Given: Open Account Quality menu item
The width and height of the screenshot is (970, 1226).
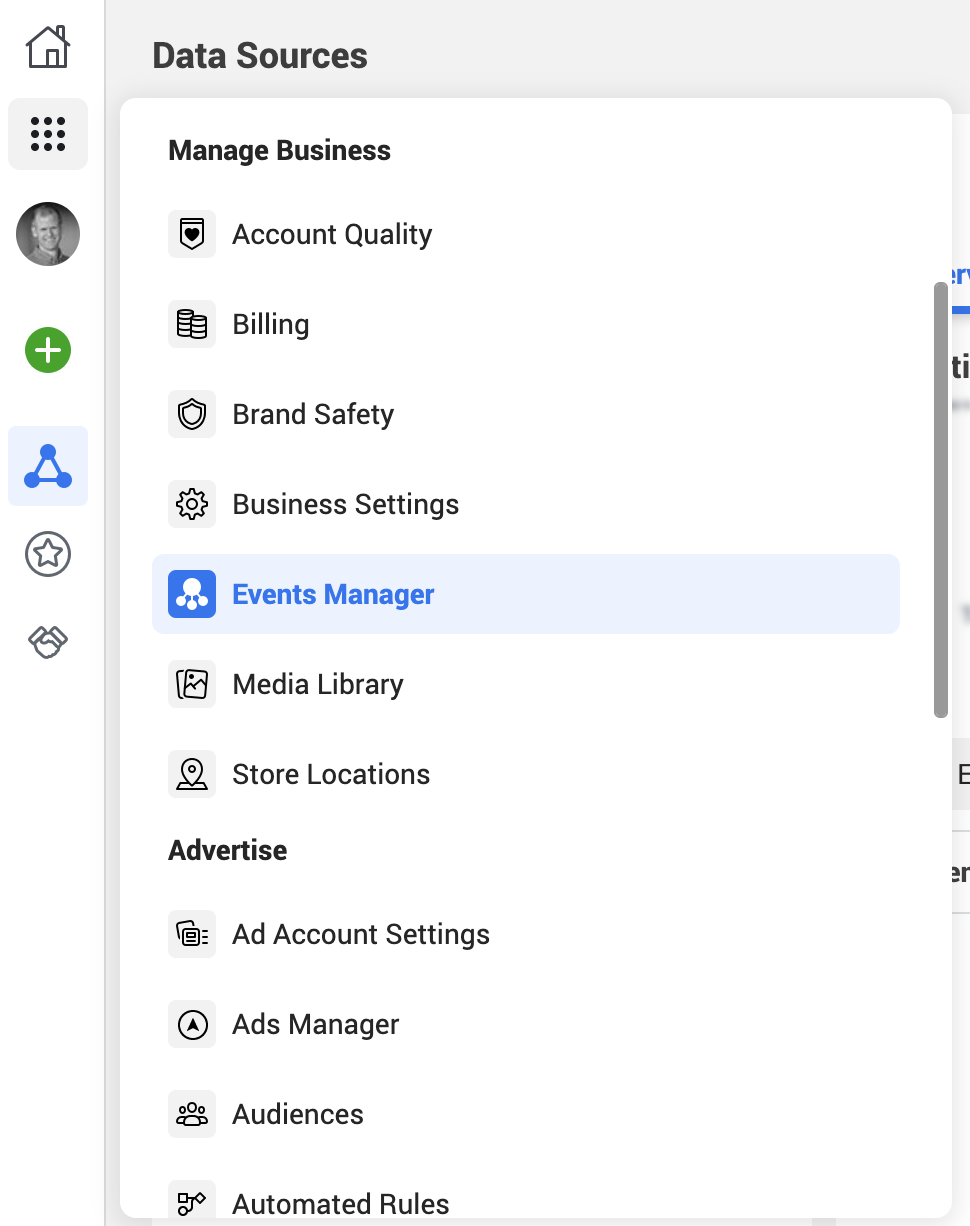Looking at the screenshot, I should 526,234.
